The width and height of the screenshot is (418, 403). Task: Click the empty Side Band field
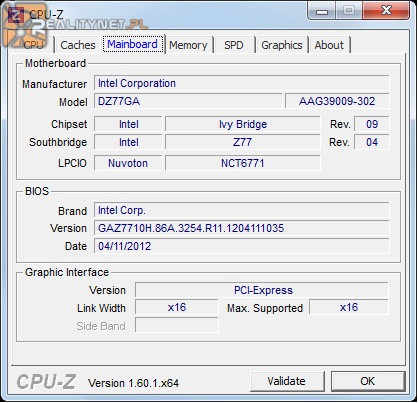pyautogui.click(x=177, y=325)
